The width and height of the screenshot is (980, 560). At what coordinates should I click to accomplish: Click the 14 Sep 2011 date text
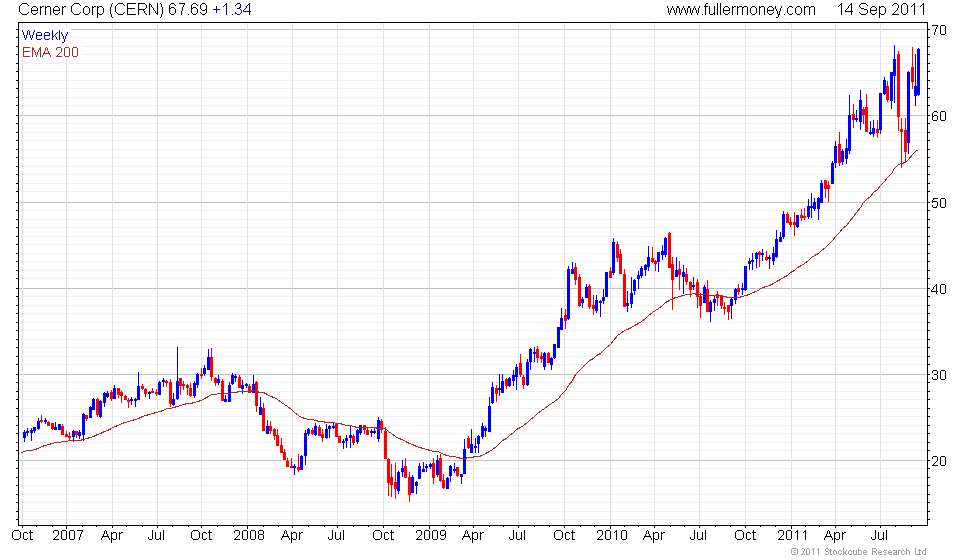[x=884, y=10]
